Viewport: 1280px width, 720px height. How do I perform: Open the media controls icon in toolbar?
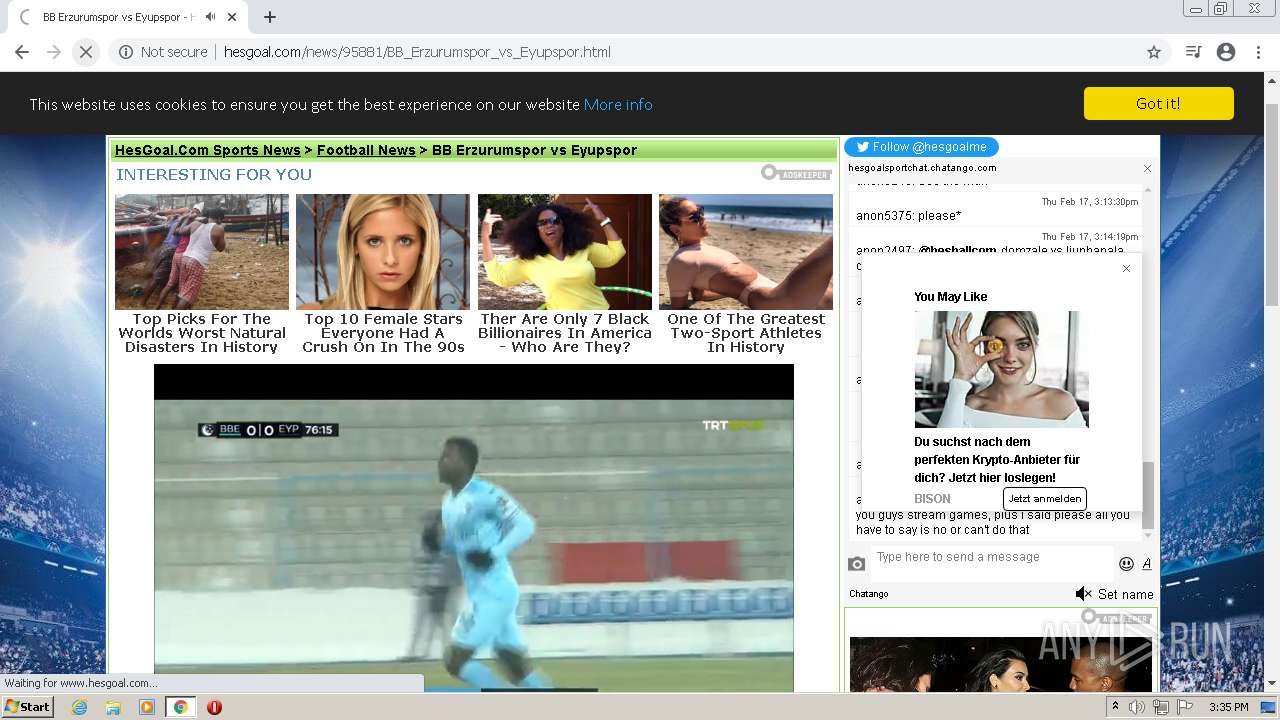pyautogui.click(x=1193, y=52)
